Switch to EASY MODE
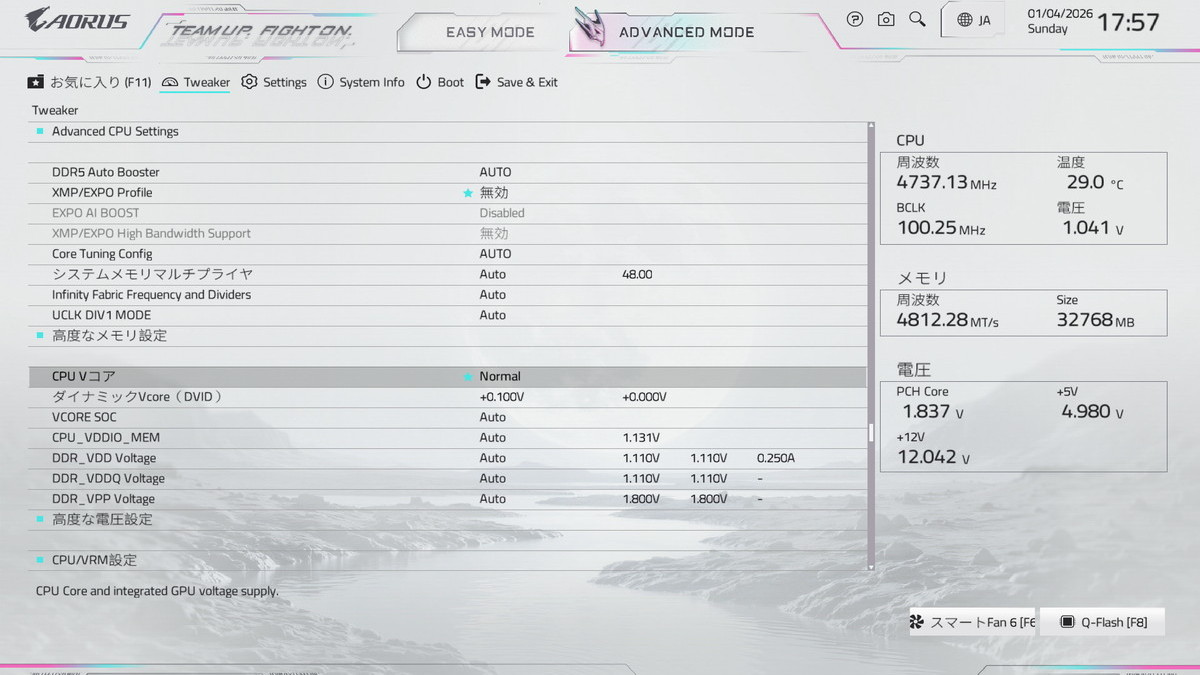 click(x=490, y=32)
